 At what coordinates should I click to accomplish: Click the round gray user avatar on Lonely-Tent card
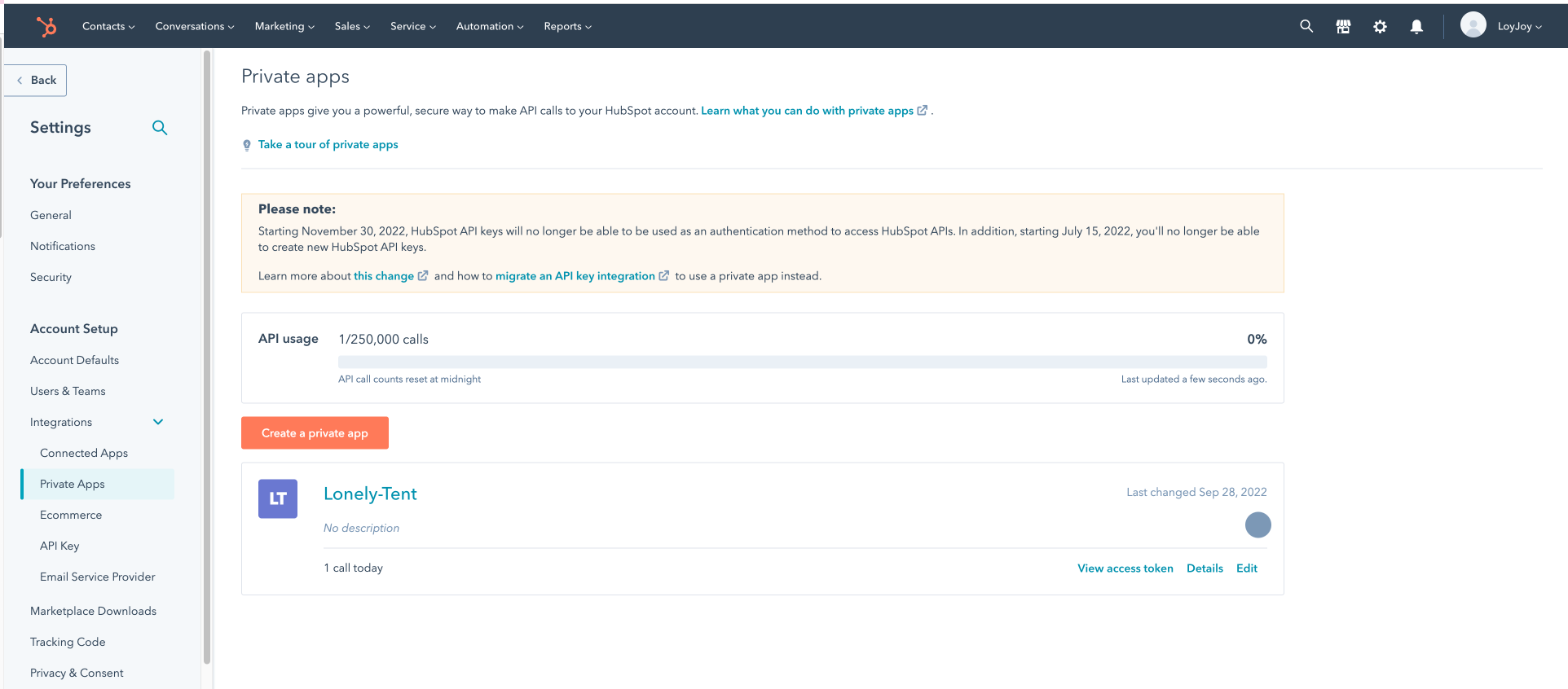pyautogui.click(x=1257, y=525)
